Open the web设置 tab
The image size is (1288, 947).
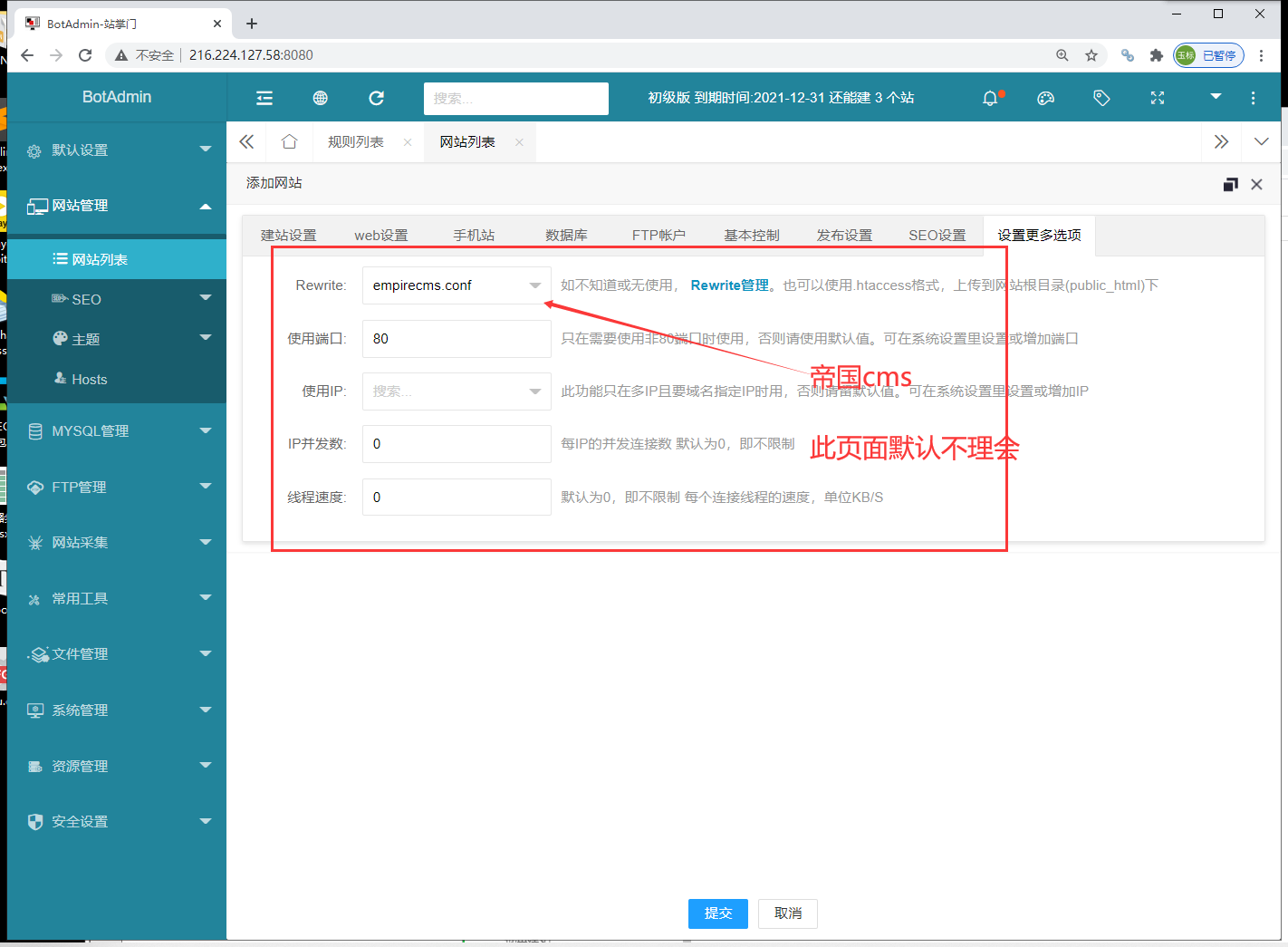pos(381,236)
